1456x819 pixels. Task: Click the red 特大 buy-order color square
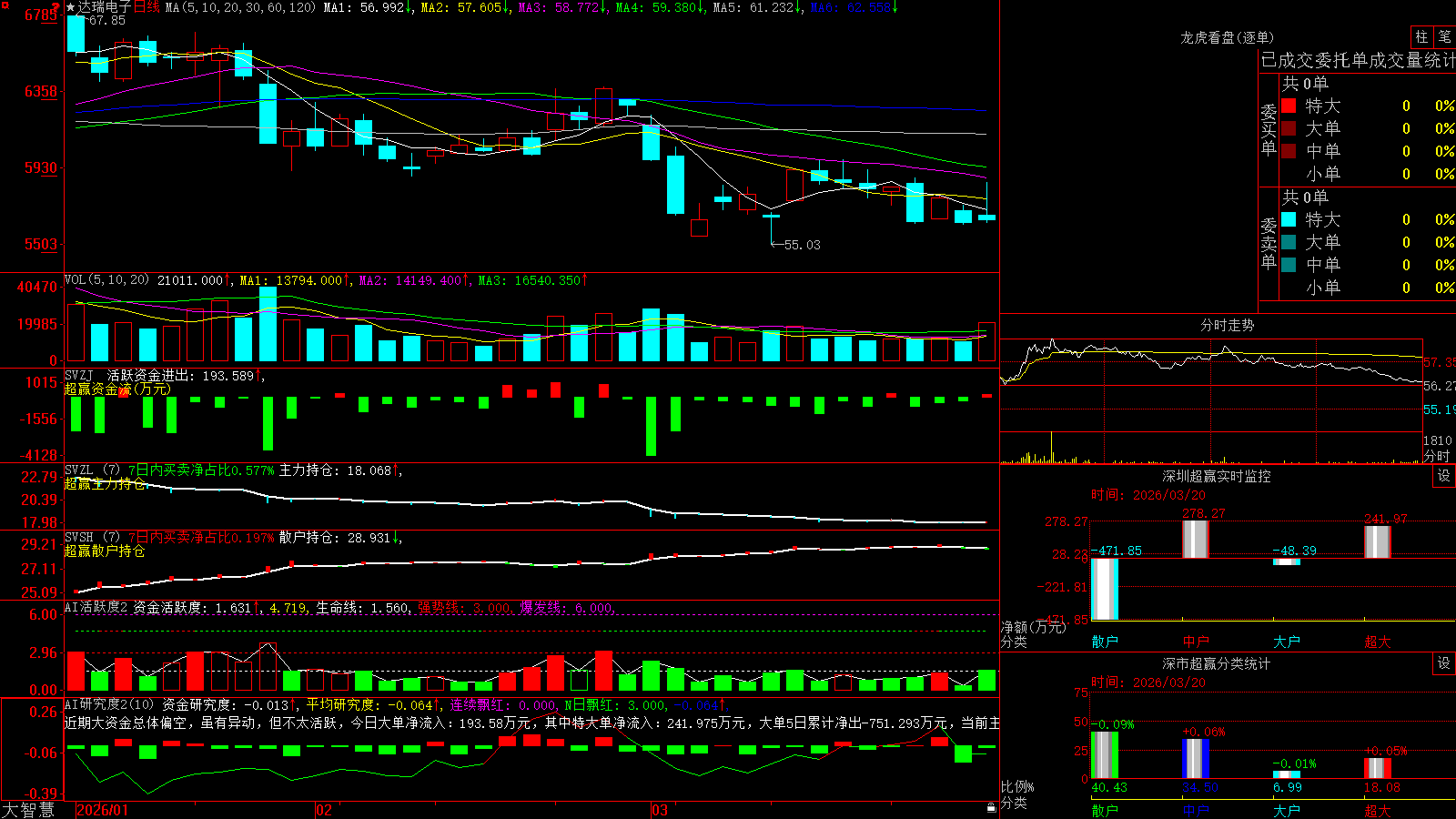point(1289,106)
